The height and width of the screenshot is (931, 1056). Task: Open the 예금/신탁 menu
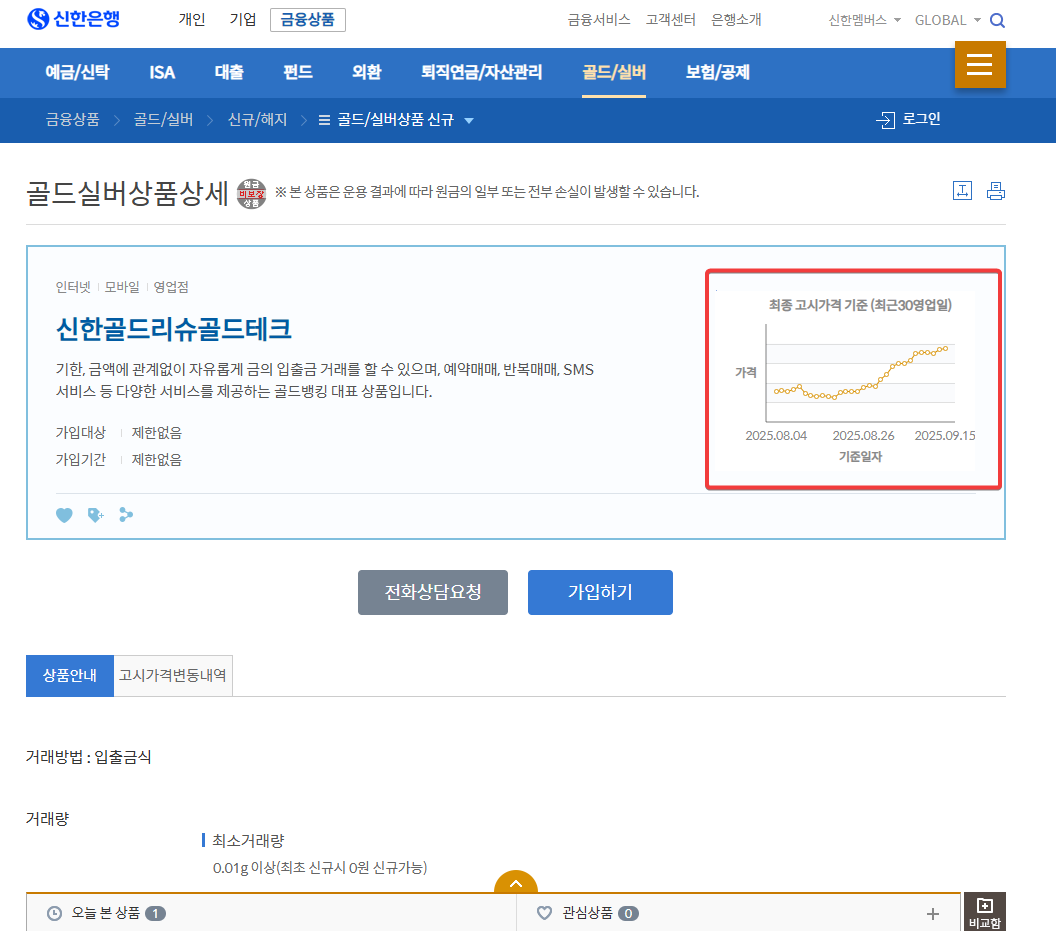[77, 72]
